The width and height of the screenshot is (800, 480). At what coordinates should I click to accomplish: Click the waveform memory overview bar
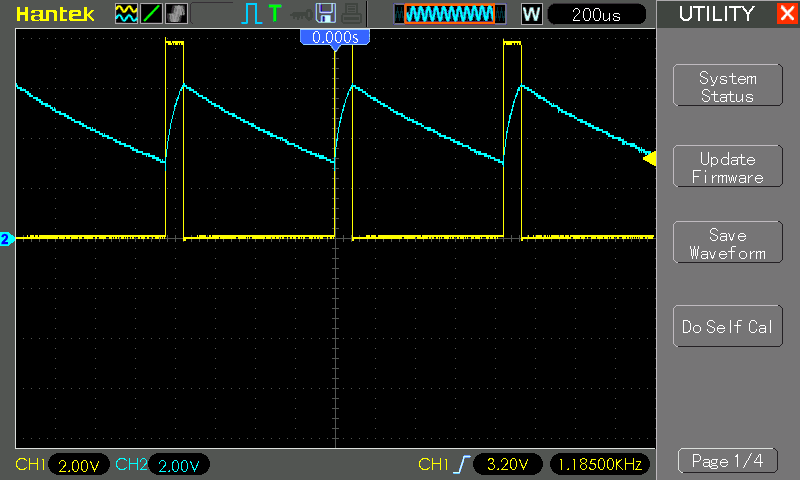pos(449,14)
